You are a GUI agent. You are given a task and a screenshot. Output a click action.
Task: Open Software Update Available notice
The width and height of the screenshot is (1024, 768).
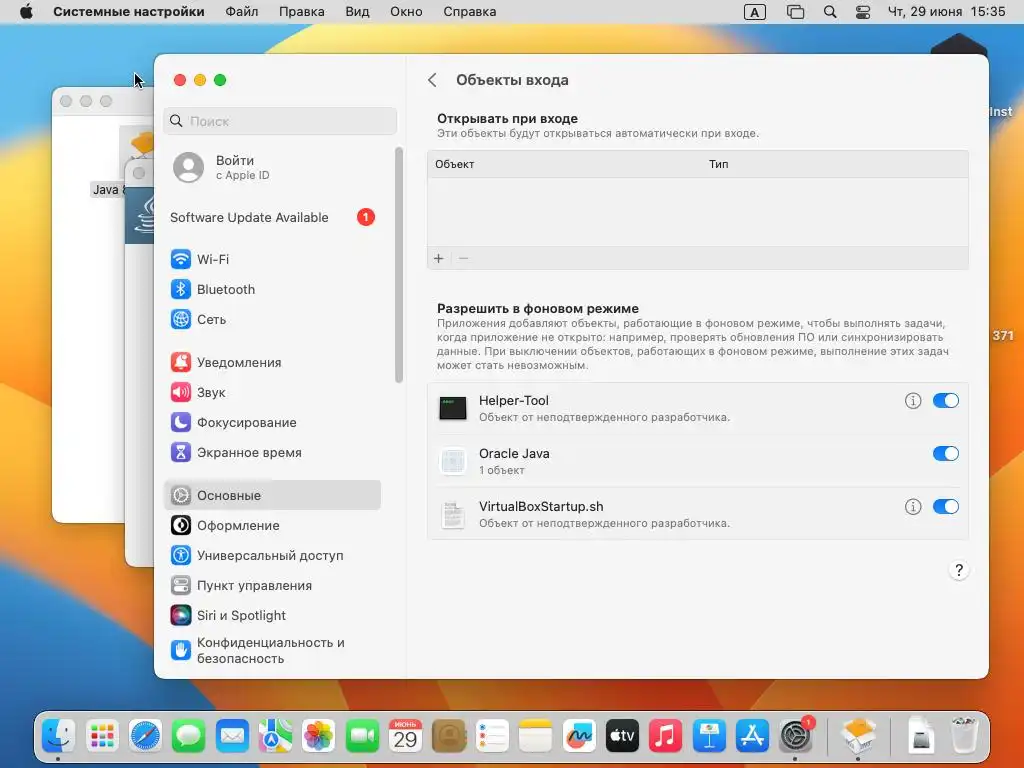272,217
